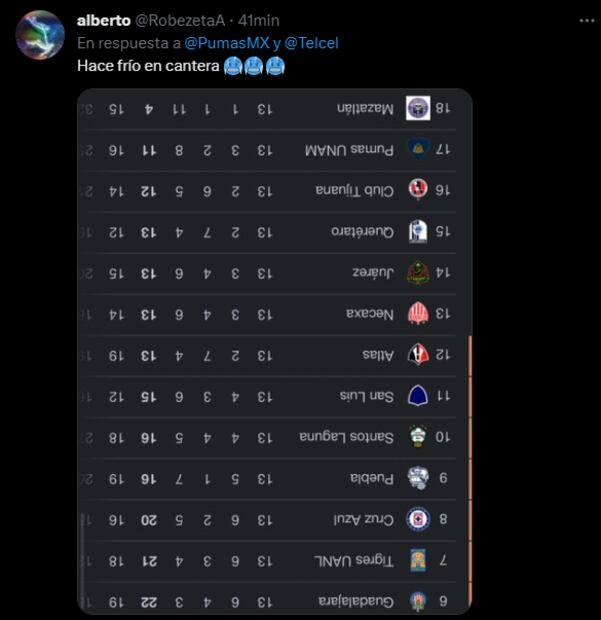Screen dimensions: 601x620
Task: Open the tweet's more options menu
Action: [x=583, y=20]
